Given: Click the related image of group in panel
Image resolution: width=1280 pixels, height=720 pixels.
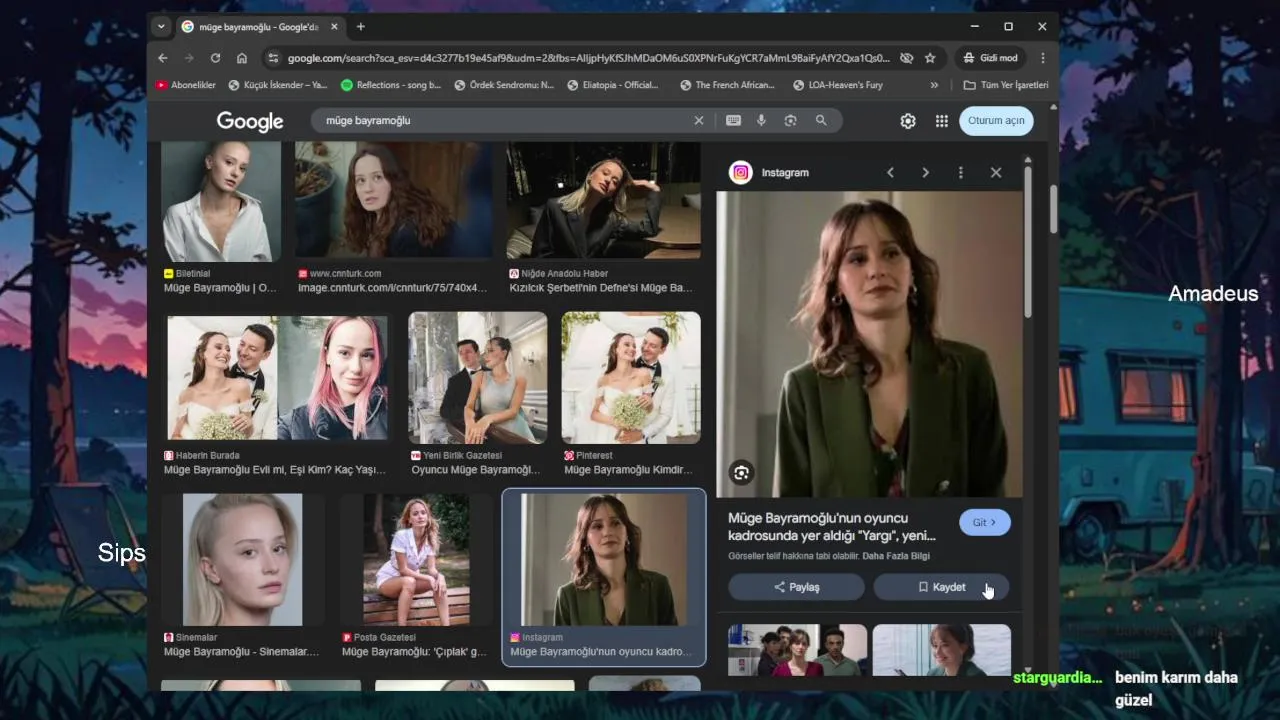Looking at the screenshot, I should 797,650.
